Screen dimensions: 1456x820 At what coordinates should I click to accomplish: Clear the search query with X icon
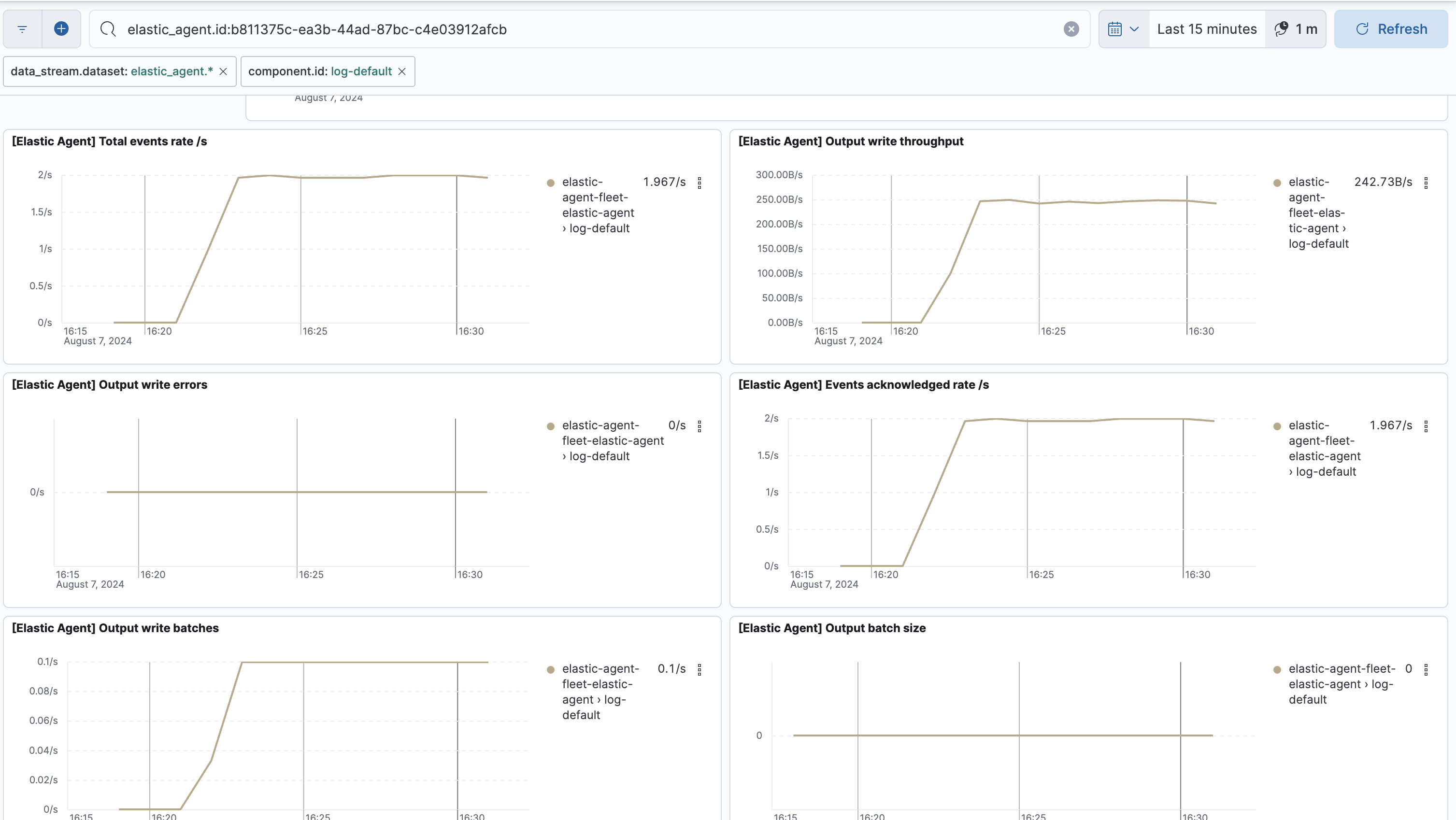coord(1071,29)
